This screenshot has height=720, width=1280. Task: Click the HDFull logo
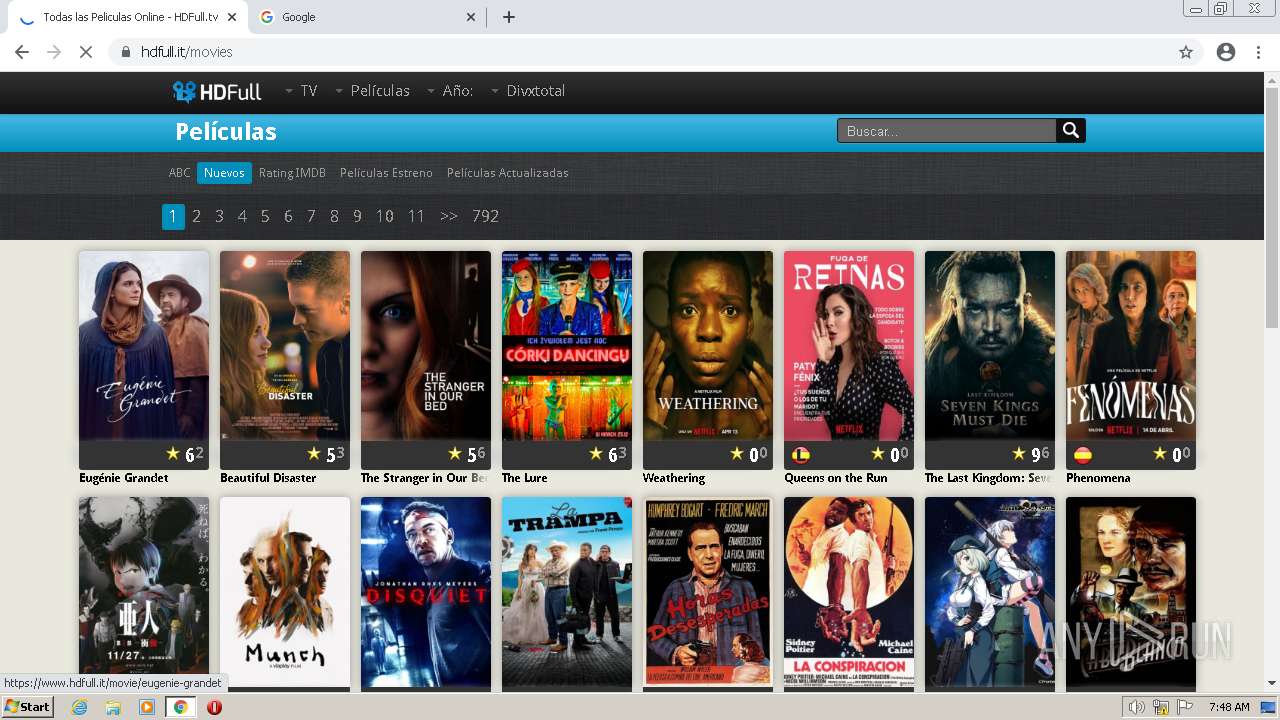216,91
